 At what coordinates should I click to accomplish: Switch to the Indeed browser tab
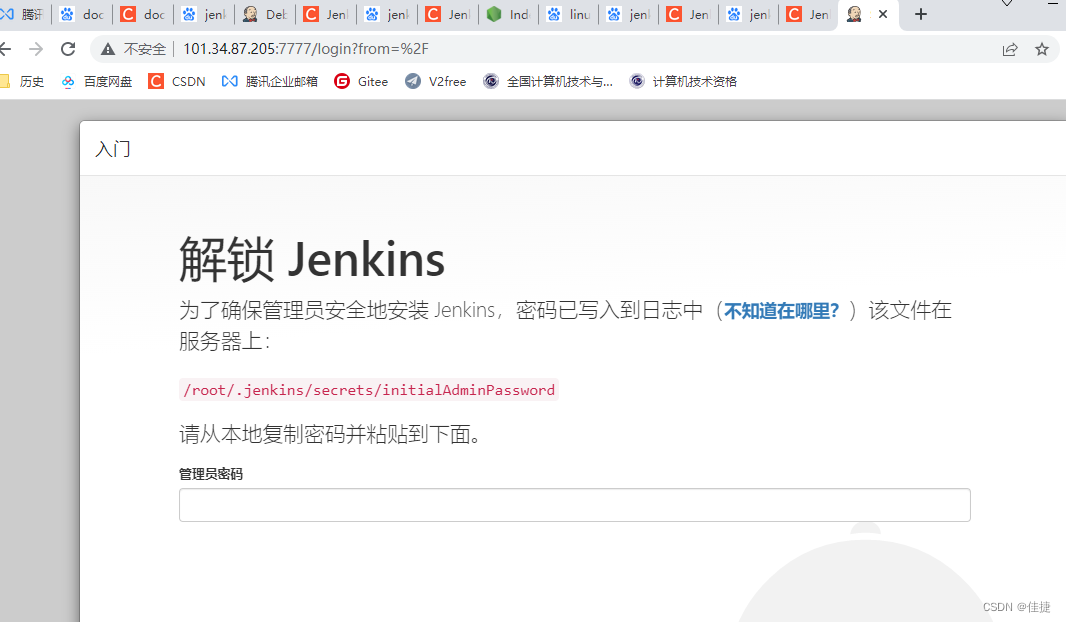tap(508, 14)
